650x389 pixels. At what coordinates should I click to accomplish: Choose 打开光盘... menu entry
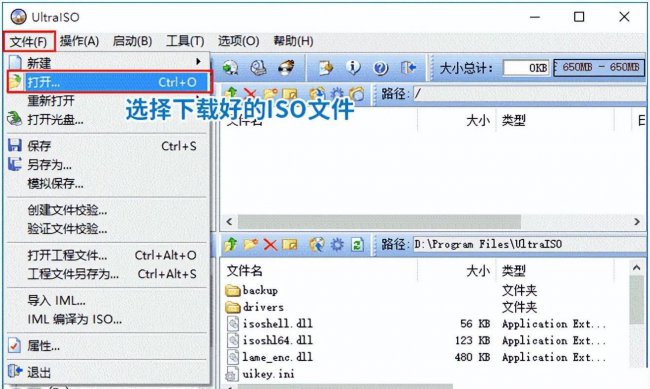(x=107, y=120)
